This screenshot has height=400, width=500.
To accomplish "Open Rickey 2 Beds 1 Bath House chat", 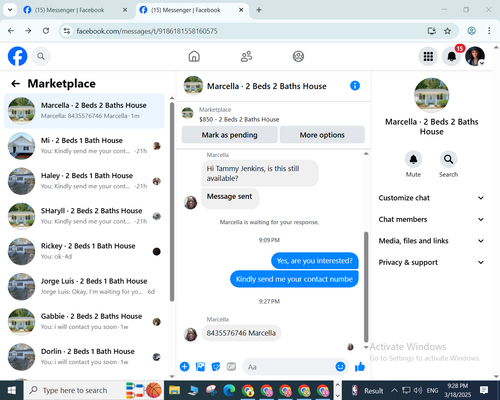I will 84,251.
